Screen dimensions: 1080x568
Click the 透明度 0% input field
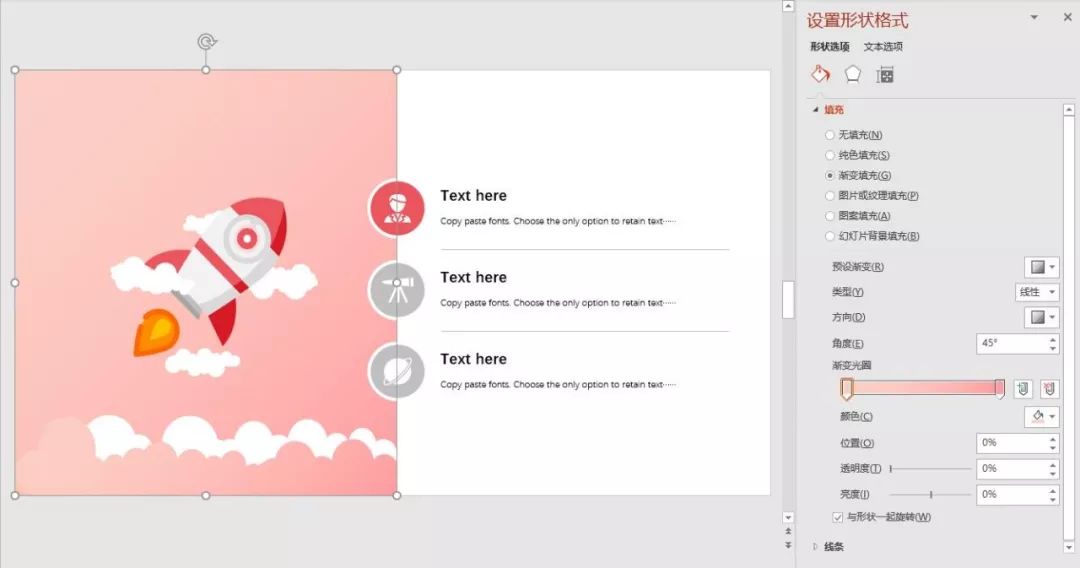1011,469
